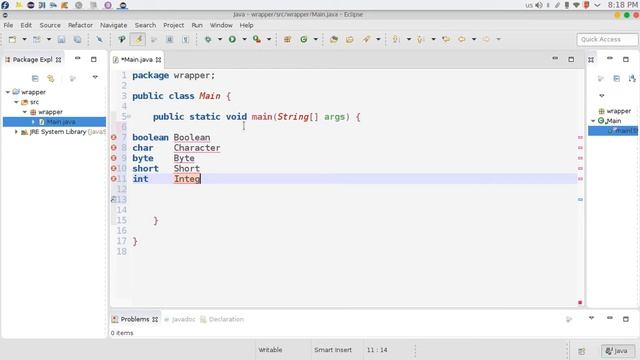
Task: Click the word Character in the editor
Action: pos(197,148)
